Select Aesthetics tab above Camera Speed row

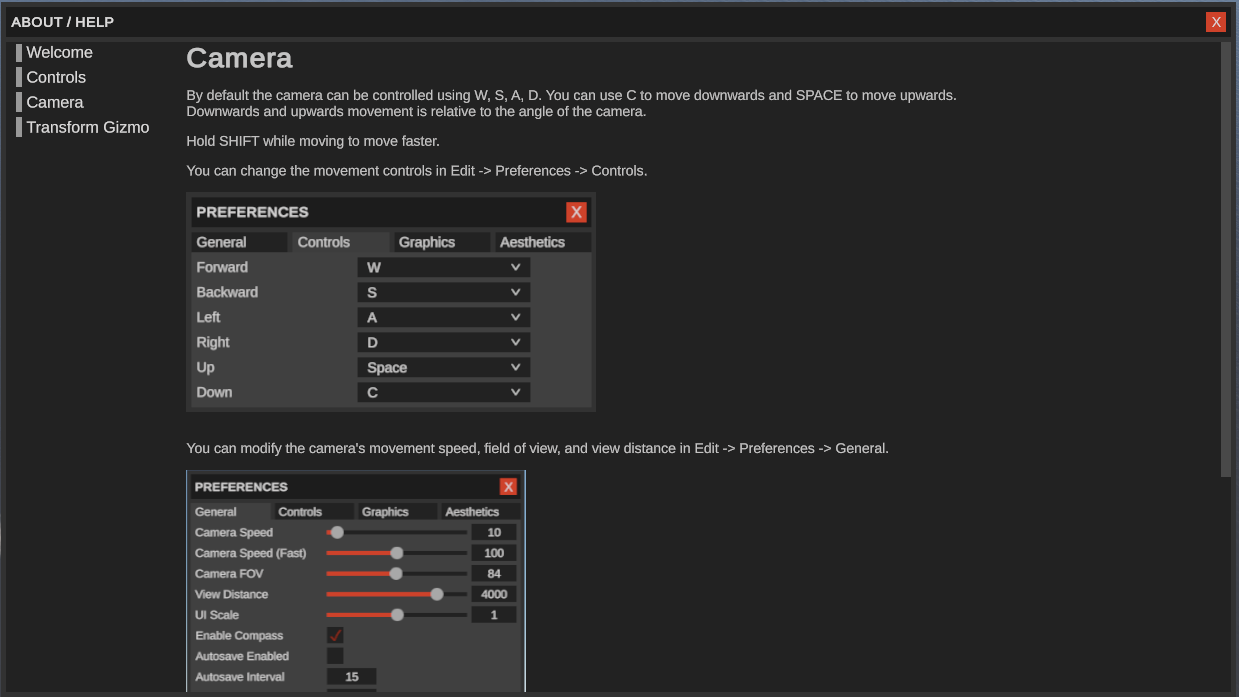[481, 512]
